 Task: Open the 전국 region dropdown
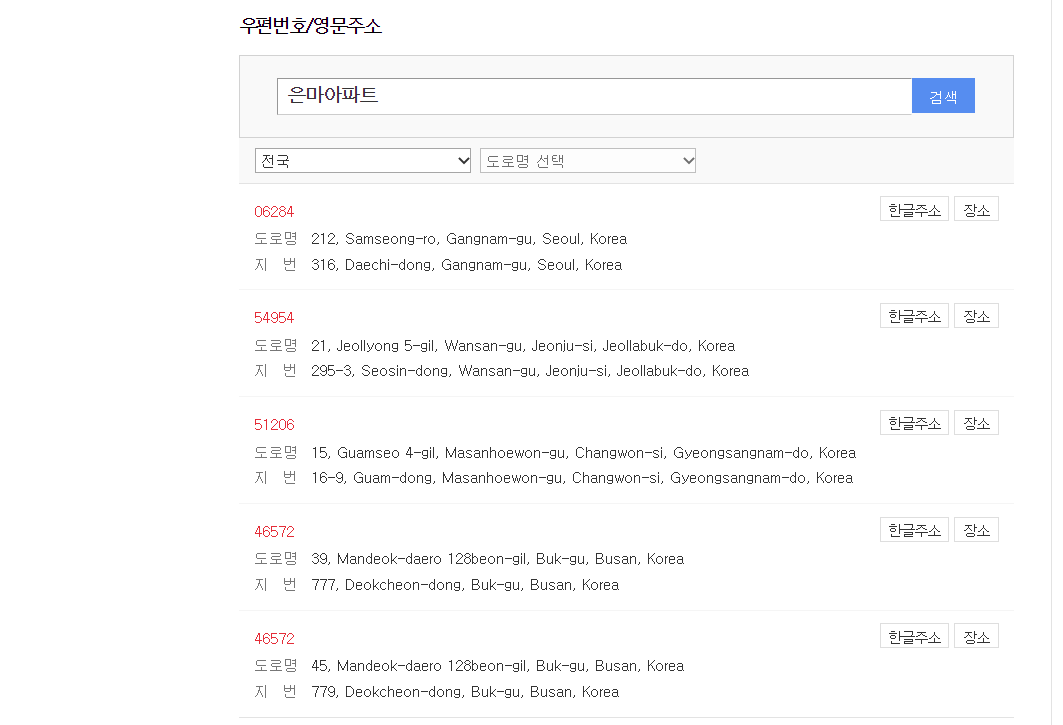[363, 161]
